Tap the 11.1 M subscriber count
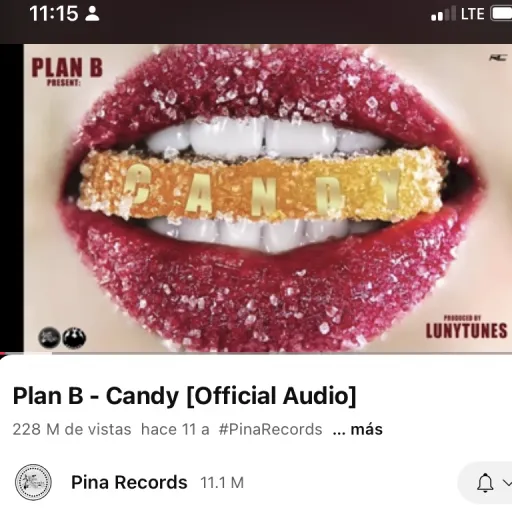This screenshot has height=512, width=512. [x=222, y=483]
